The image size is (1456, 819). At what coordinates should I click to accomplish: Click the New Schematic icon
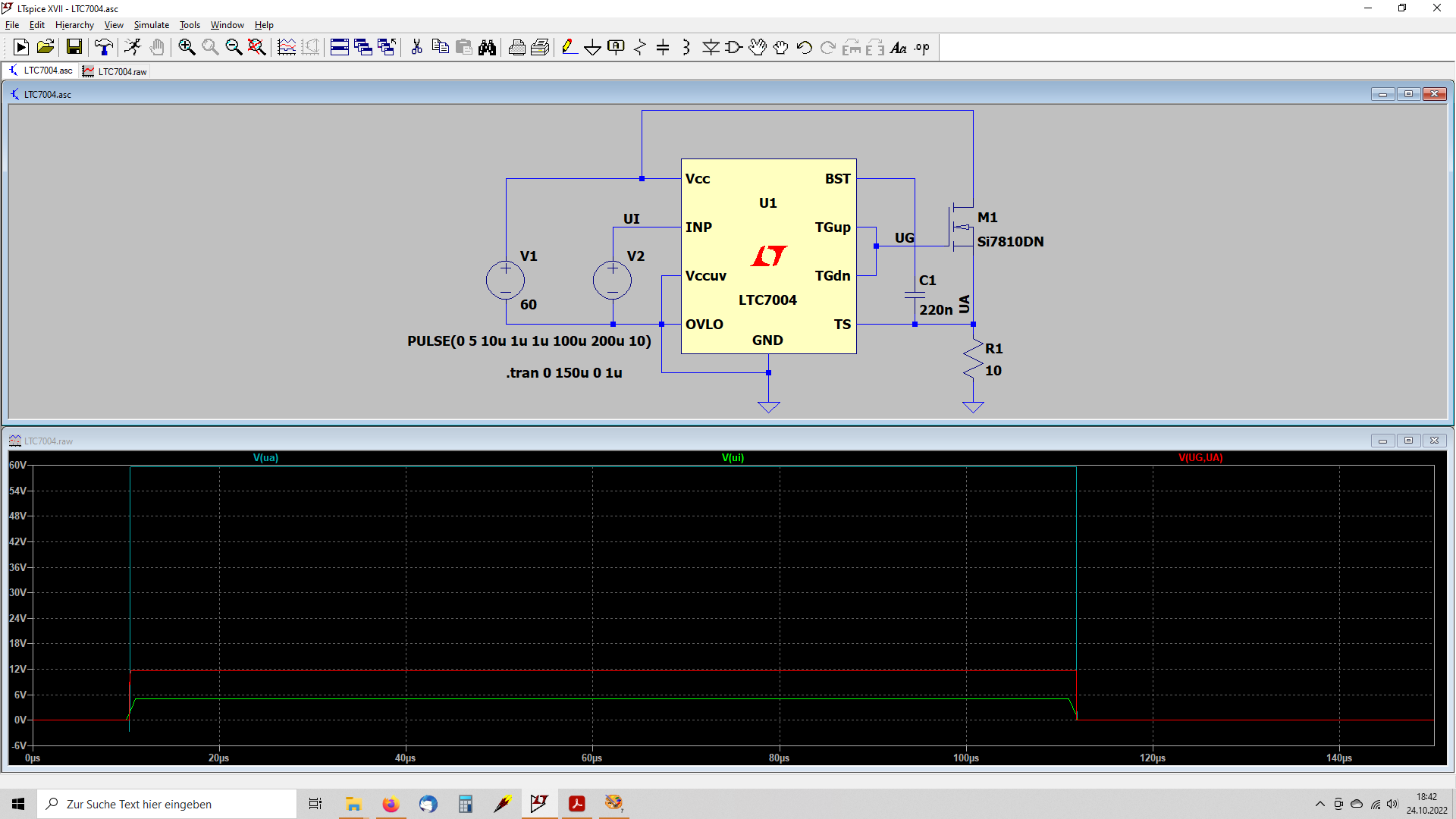coord(21,48)
